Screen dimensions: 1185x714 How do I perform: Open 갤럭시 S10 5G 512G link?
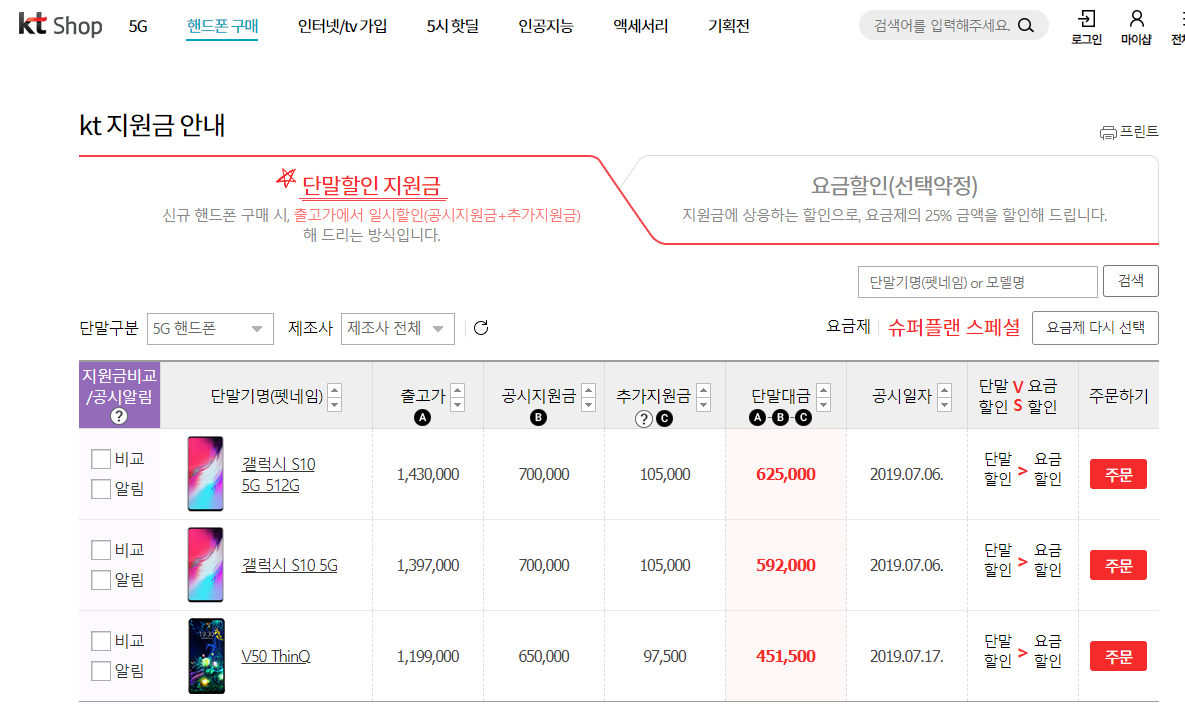[278, 474]
